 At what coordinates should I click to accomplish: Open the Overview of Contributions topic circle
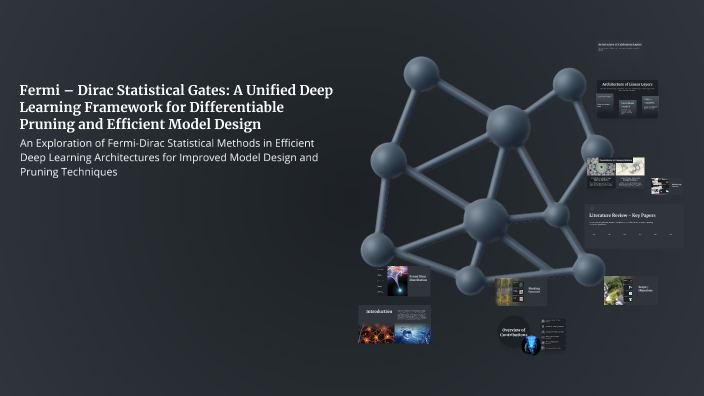click(514, 332)
